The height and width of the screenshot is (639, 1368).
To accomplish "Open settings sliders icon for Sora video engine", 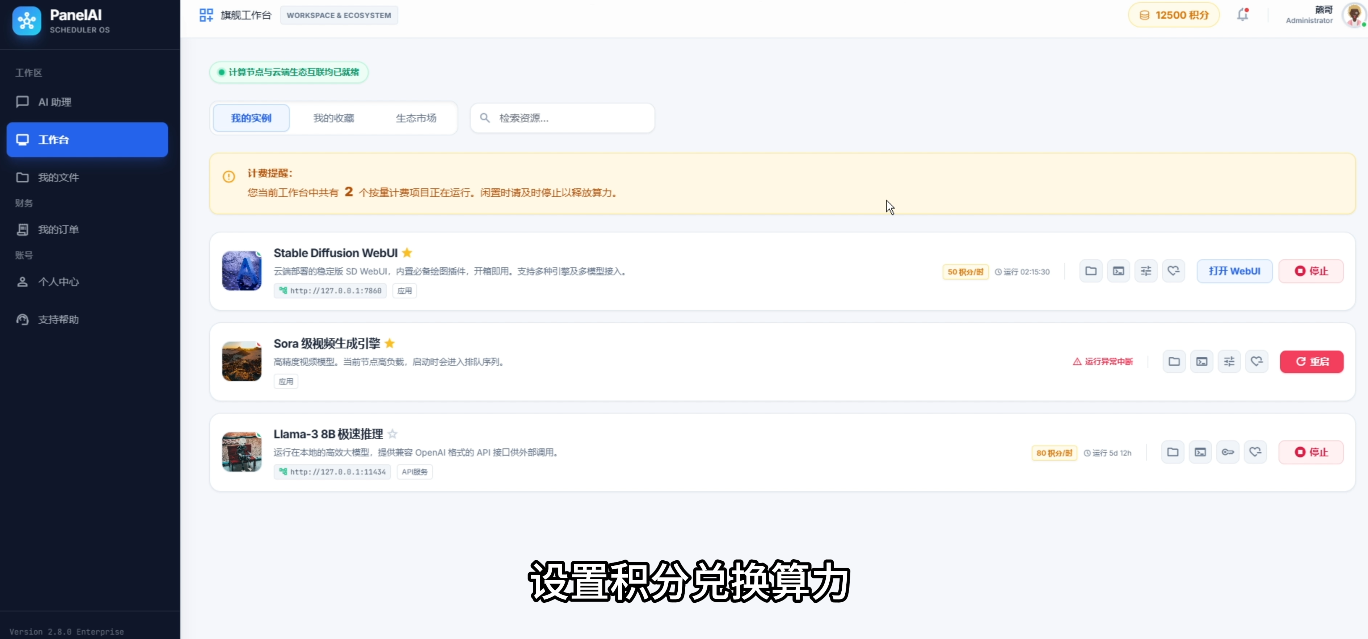I will (x=1229, y=362).
